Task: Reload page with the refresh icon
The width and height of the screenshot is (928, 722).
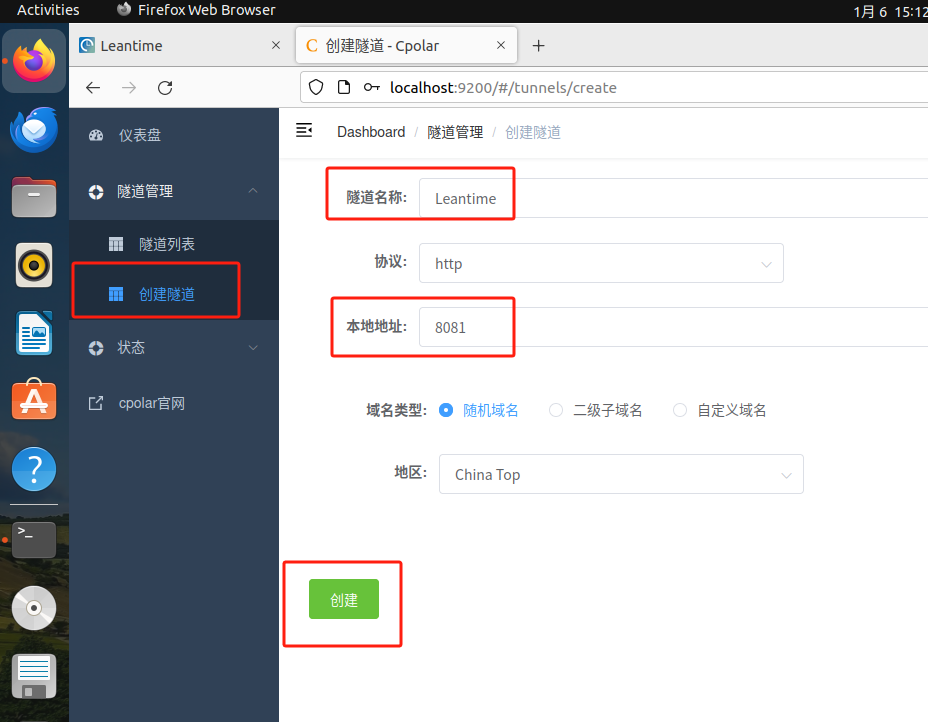Action: [x=165, y=88]
